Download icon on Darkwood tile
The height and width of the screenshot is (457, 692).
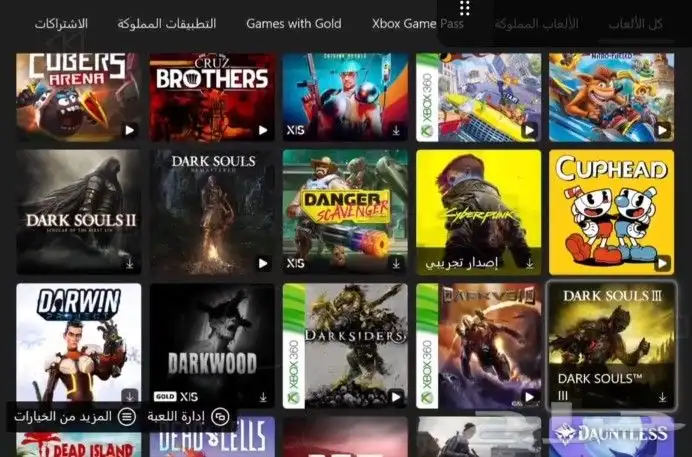pyautogui.click(x=263, y=397)
